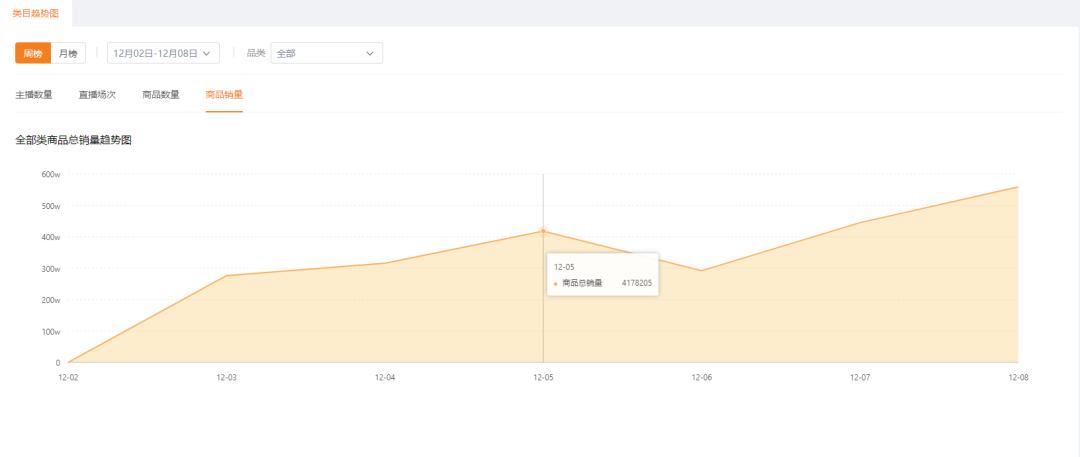
Task: Open the 12月02日-12月08日 date range dropdown
Action: [163, 53]
